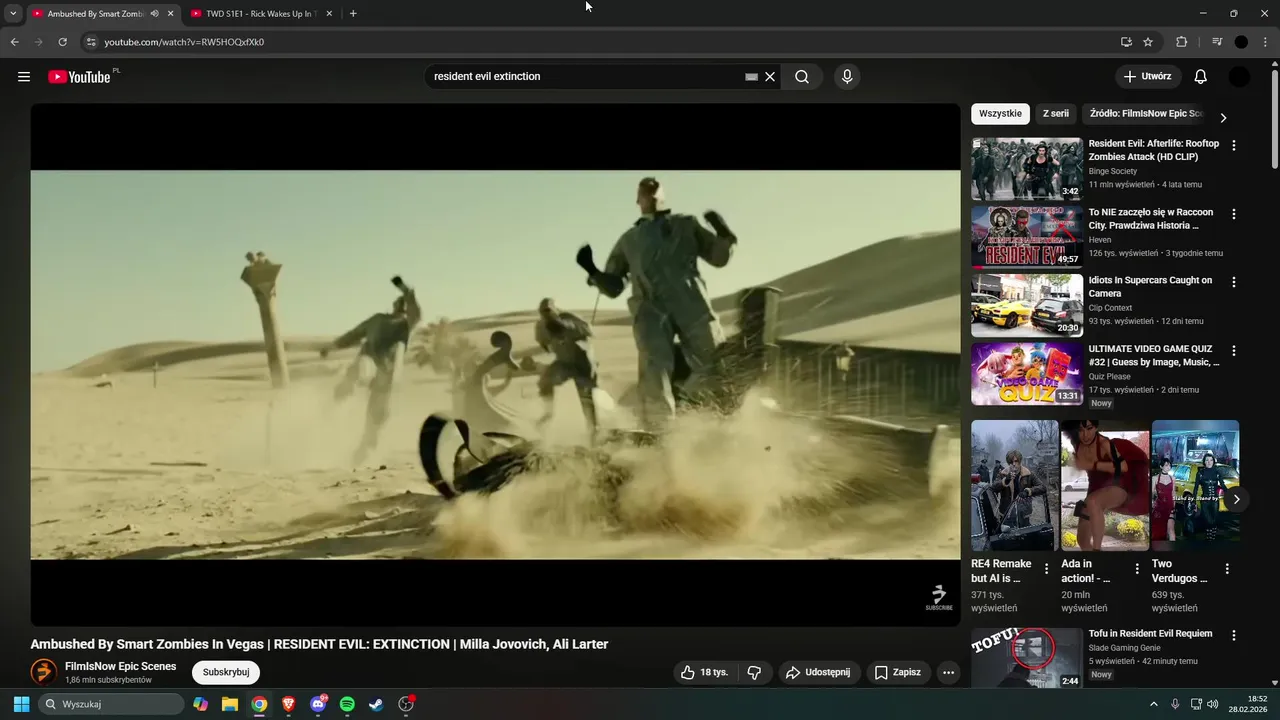Open Spotify from the taskbar
The height and width of the screenshot is (720, 1280).
coord(347,704)
